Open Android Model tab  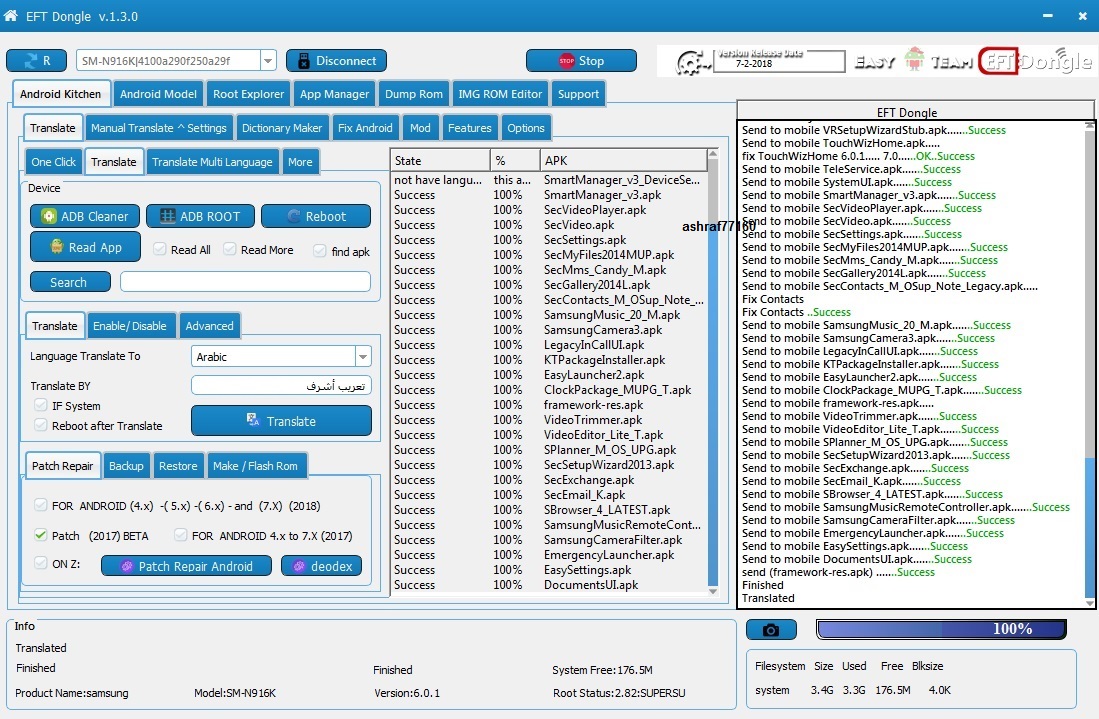click(158, 94)
